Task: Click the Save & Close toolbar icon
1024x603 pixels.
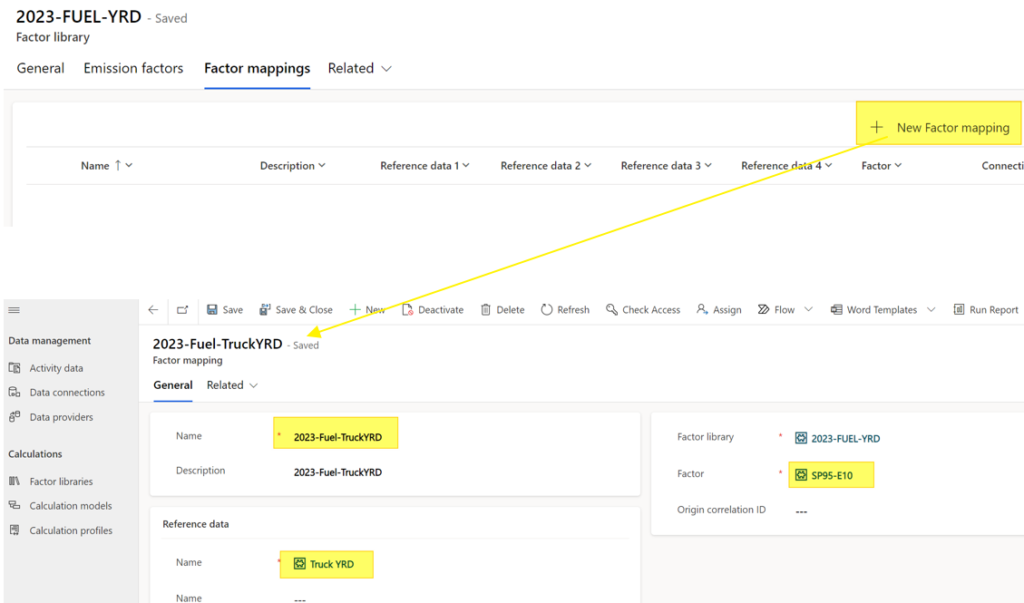Action: coord(265,310)
